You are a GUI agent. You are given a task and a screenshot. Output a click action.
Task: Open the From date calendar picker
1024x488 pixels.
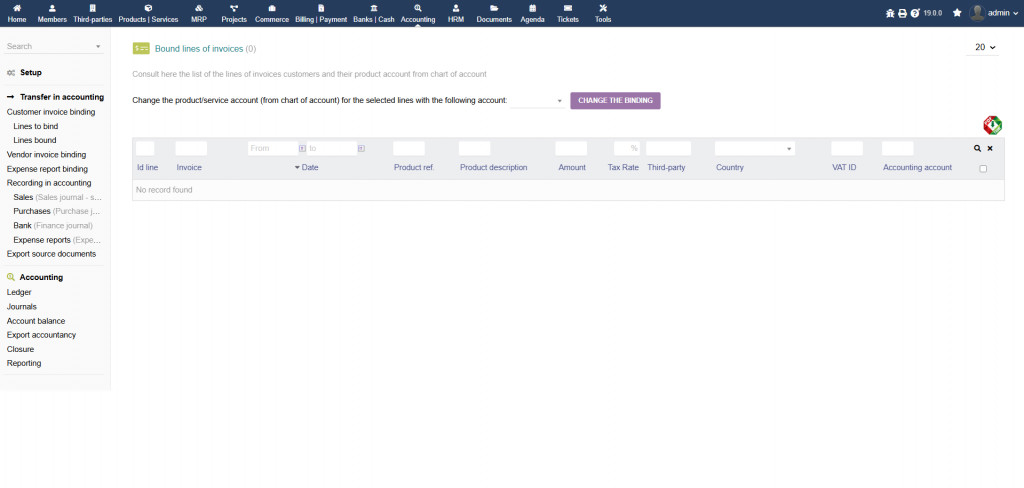coord(302,148)
